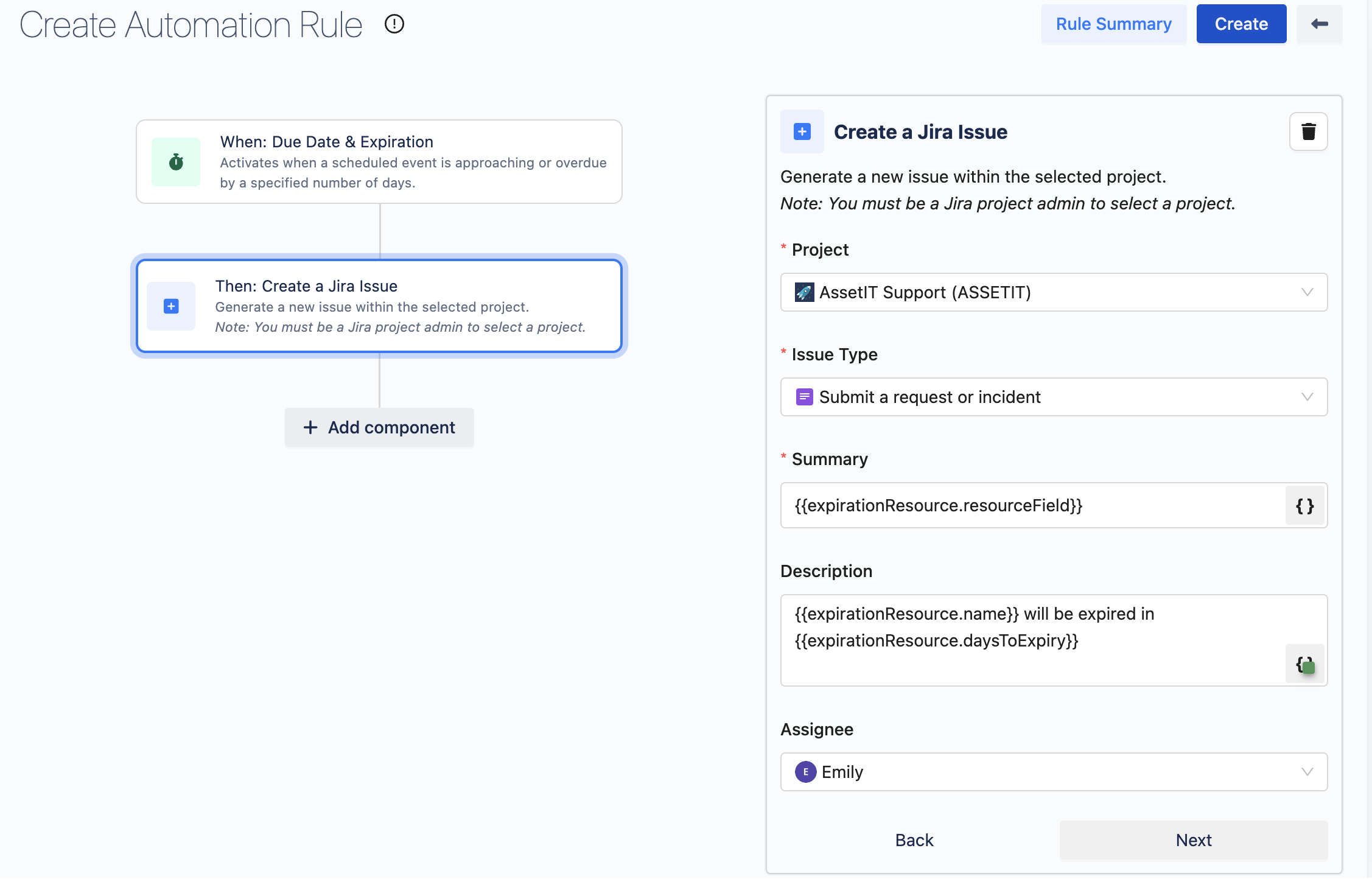This screenshot has width=1372, height=879.
Task: Expand the Project dropdown
Action: click(x=1053, y=293)
